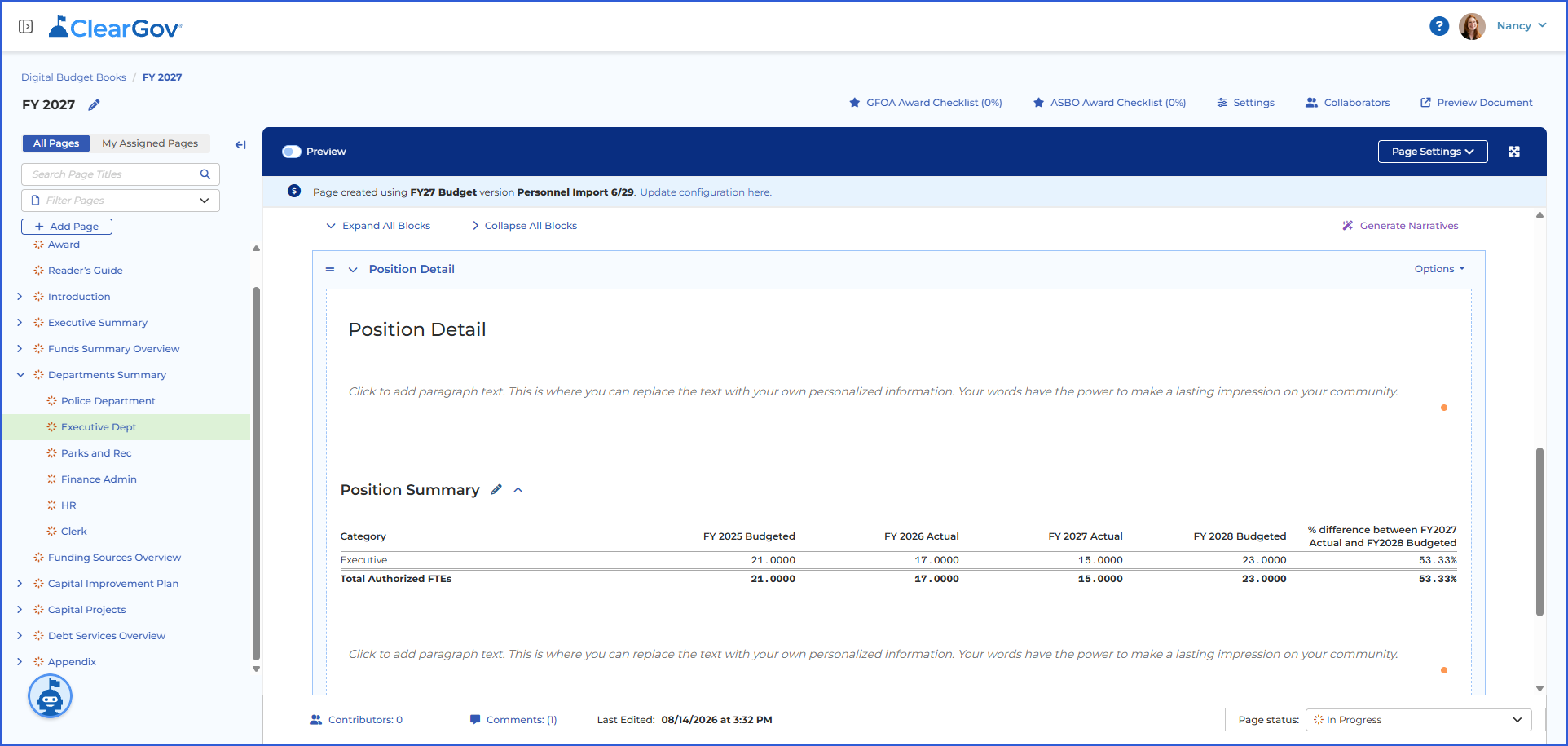Open the help question mark icon
The width and height of the screenshot is (1568, 746).
point(1439,26)
